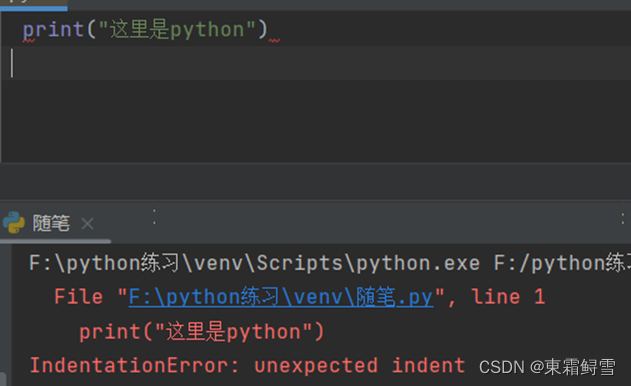
Task: Select the 随笔 run tab label
Action: click(x=51, y=223)
